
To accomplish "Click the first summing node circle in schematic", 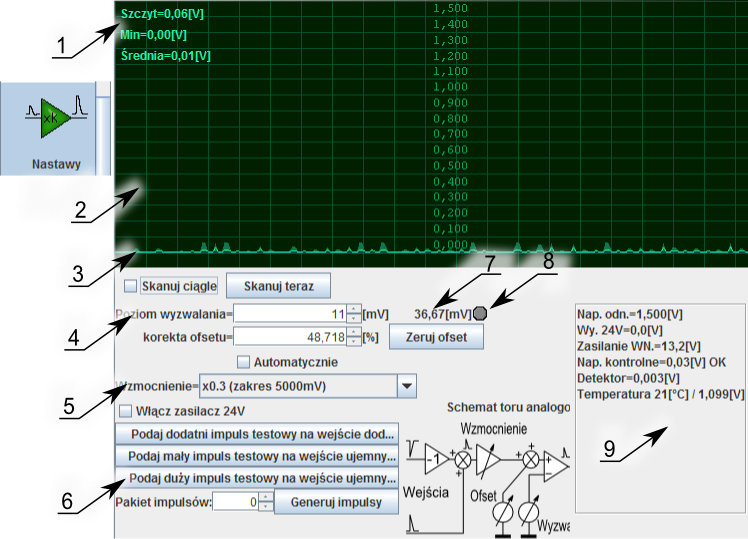I will 463,462.
